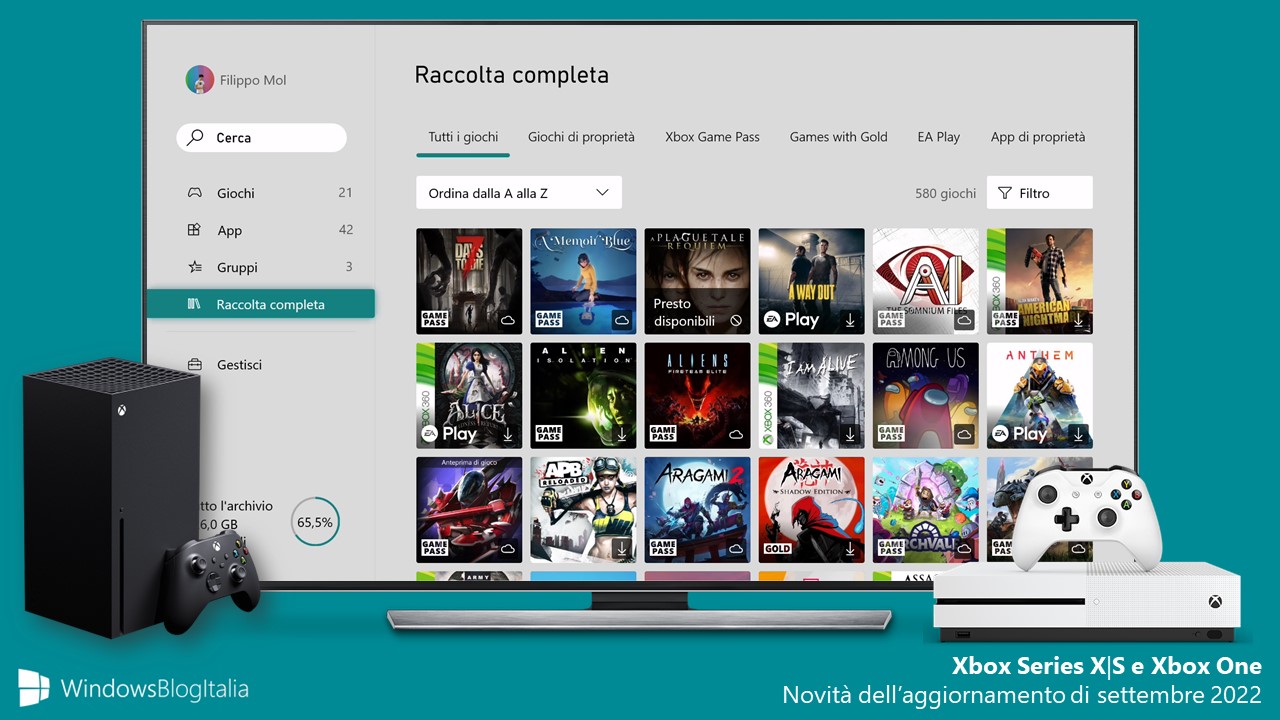
Task: Click download icon on APB Reloaded
Action: pos(622,548)
